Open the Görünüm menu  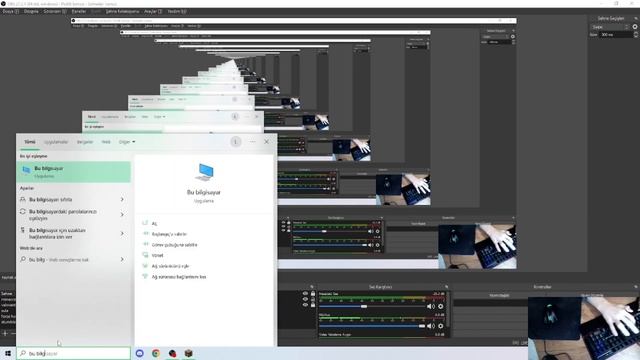point(55,11)
